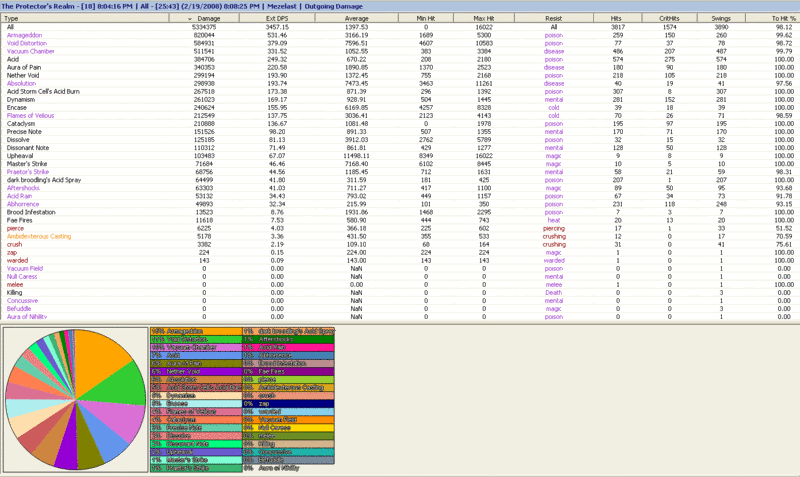Select the 'Dynamism' table row
Image resolution: width=800 pixels, height=477 pixels.
400,99
